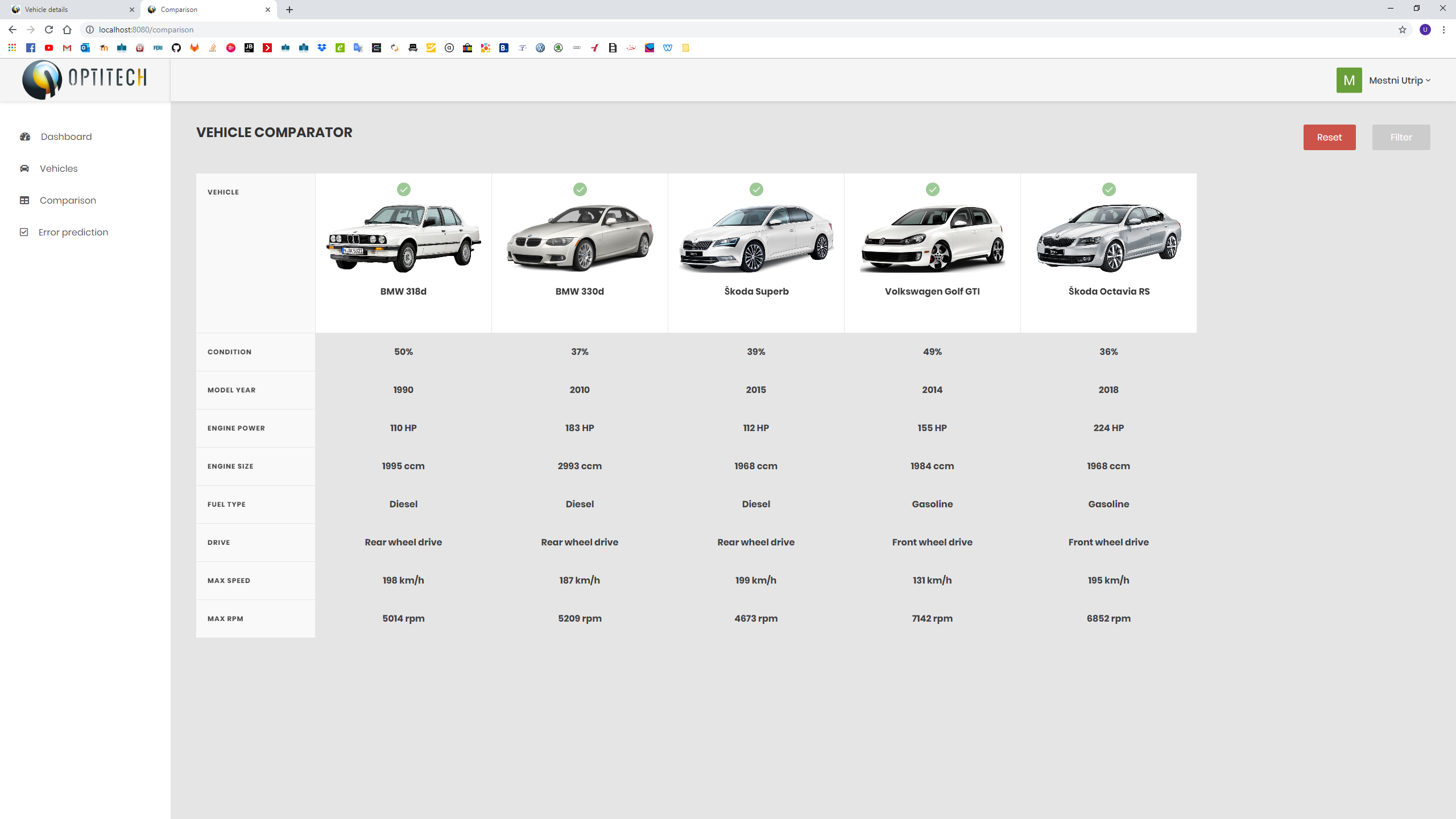Screen dimensions: 1456x819
Task: Deselect the BMW 318d checkmark
Action: (403, 189)
